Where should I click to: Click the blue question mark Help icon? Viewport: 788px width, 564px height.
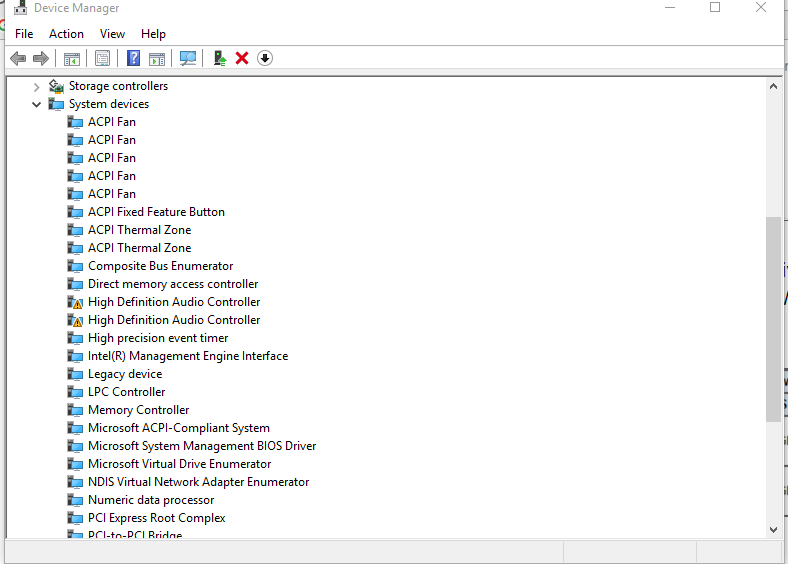133,58
